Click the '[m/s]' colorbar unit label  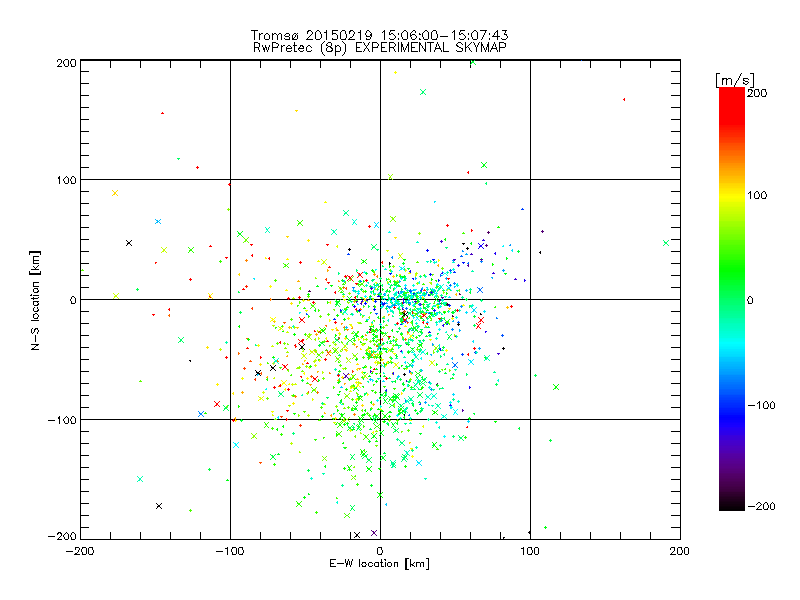(x=735, y=80)
